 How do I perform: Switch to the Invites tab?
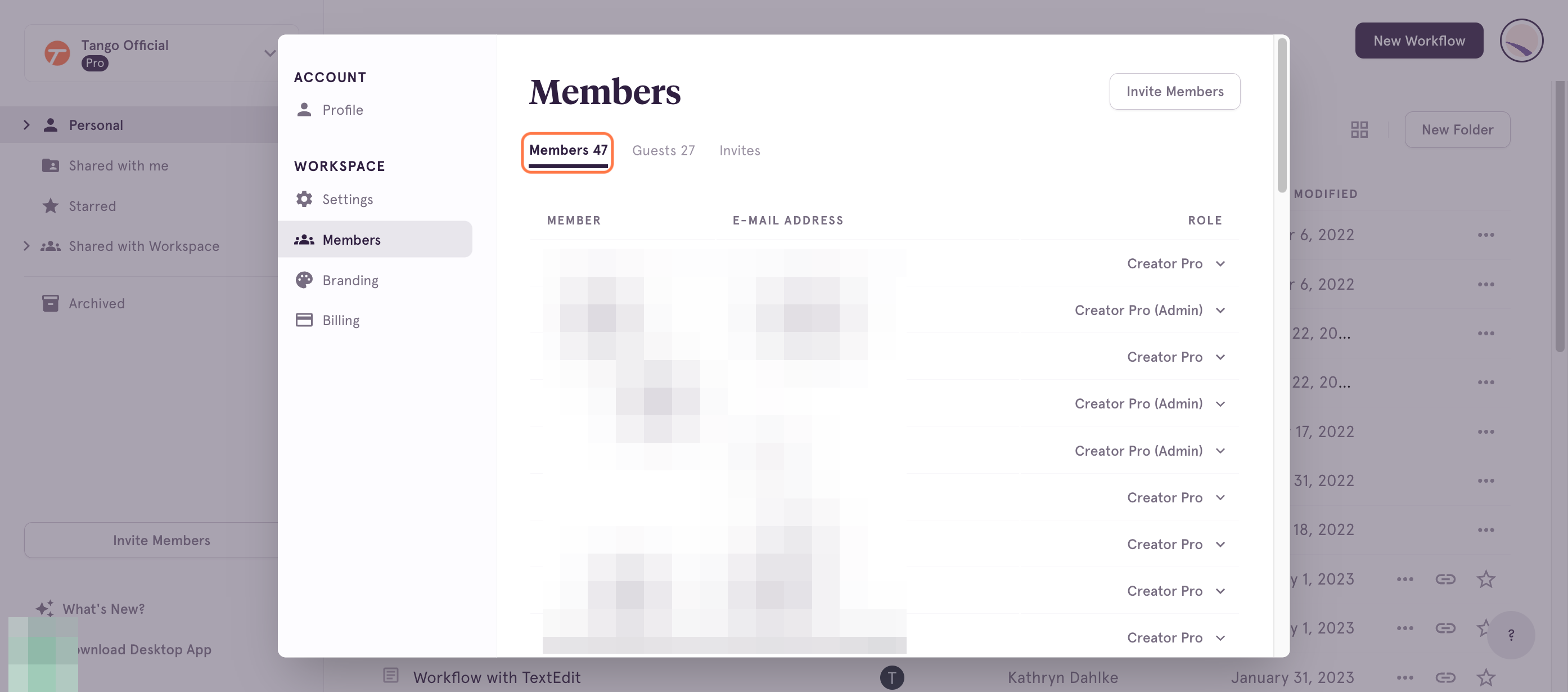739,150
